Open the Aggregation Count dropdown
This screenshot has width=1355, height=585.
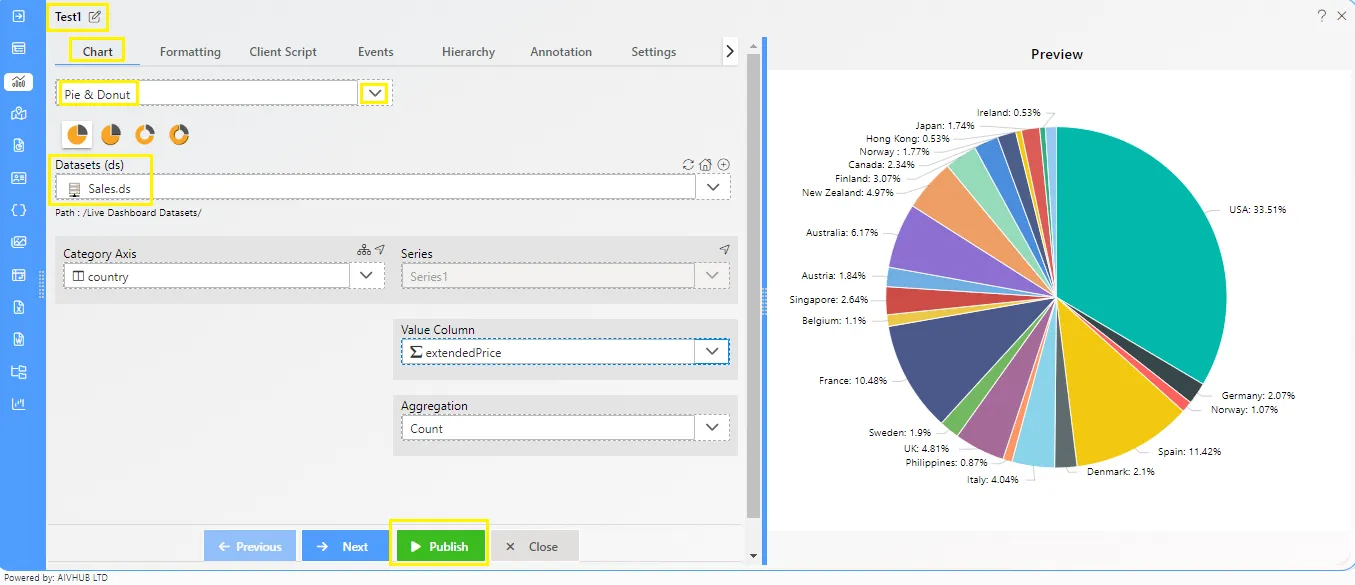(712, 428)
